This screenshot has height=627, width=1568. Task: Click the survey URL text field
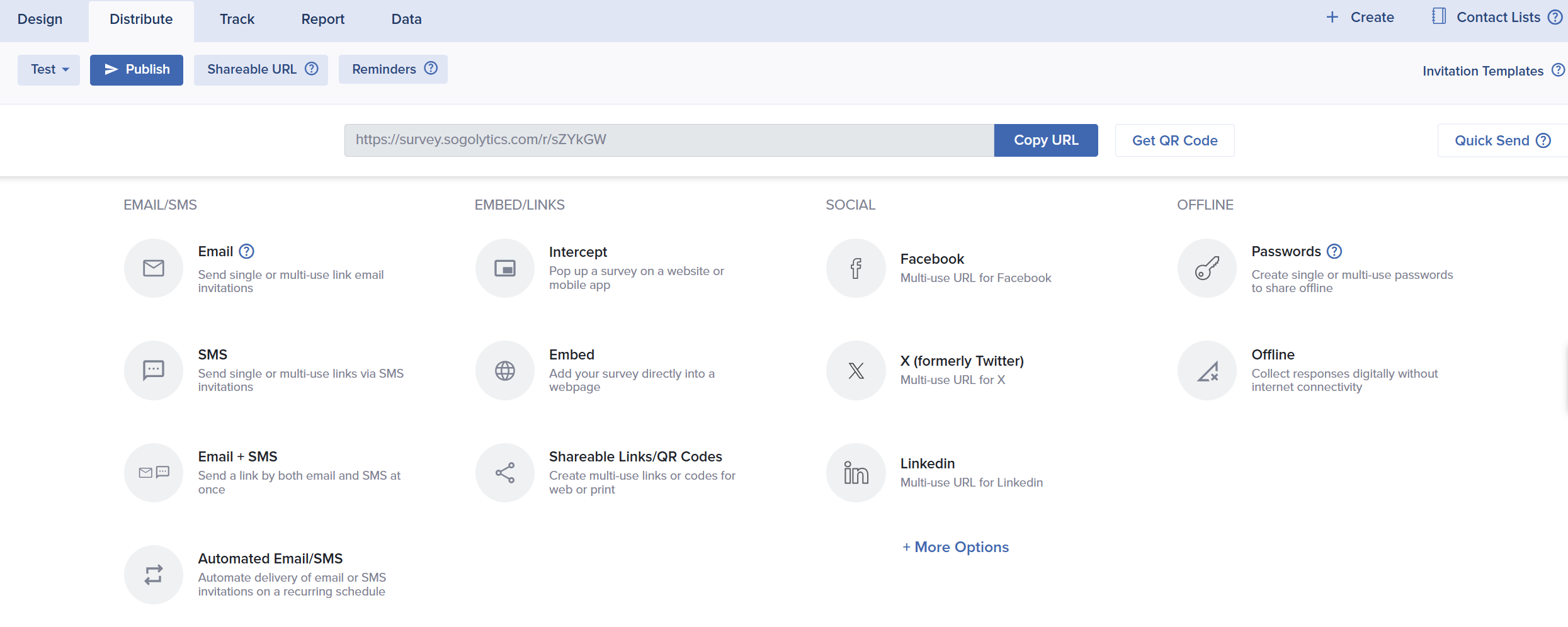pyautogui.click(x=668, y=140)
